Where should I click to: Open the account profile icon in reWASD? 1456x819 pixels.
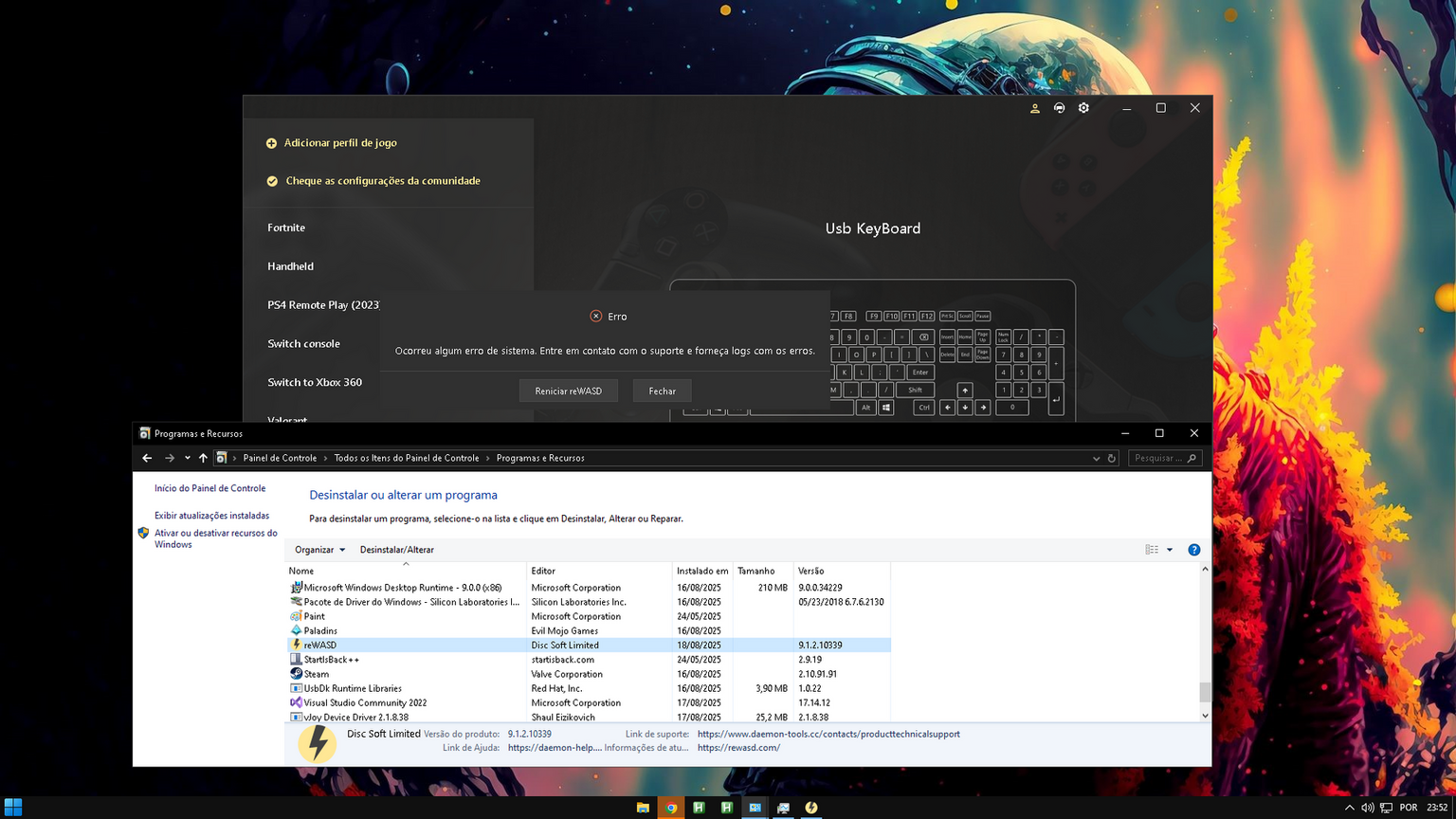coord(1035,108)
